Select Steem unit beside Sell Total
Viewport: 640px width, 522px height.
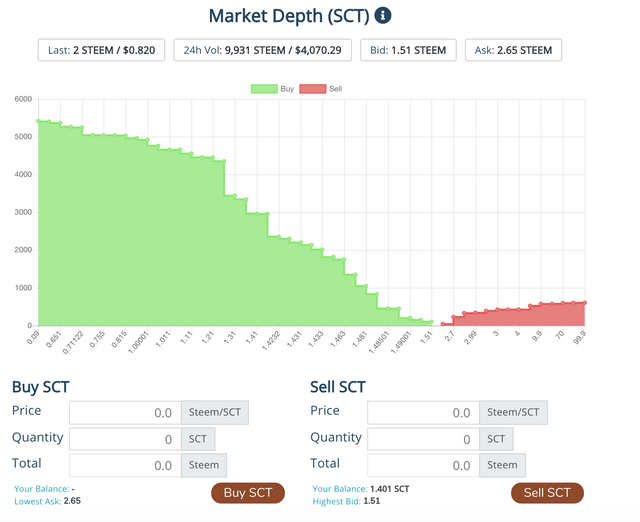pos(502,465)
